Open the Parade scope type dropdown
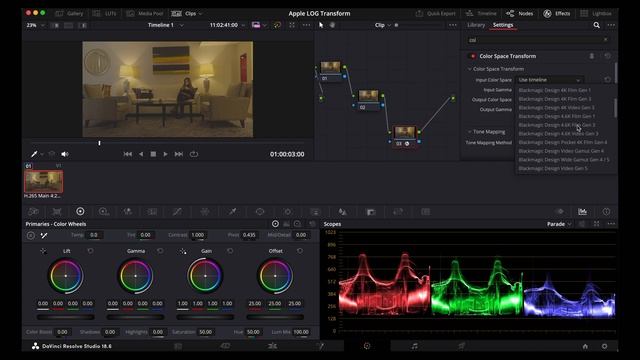The width and height of the screenshot is (640, 360). click(559, 224)
